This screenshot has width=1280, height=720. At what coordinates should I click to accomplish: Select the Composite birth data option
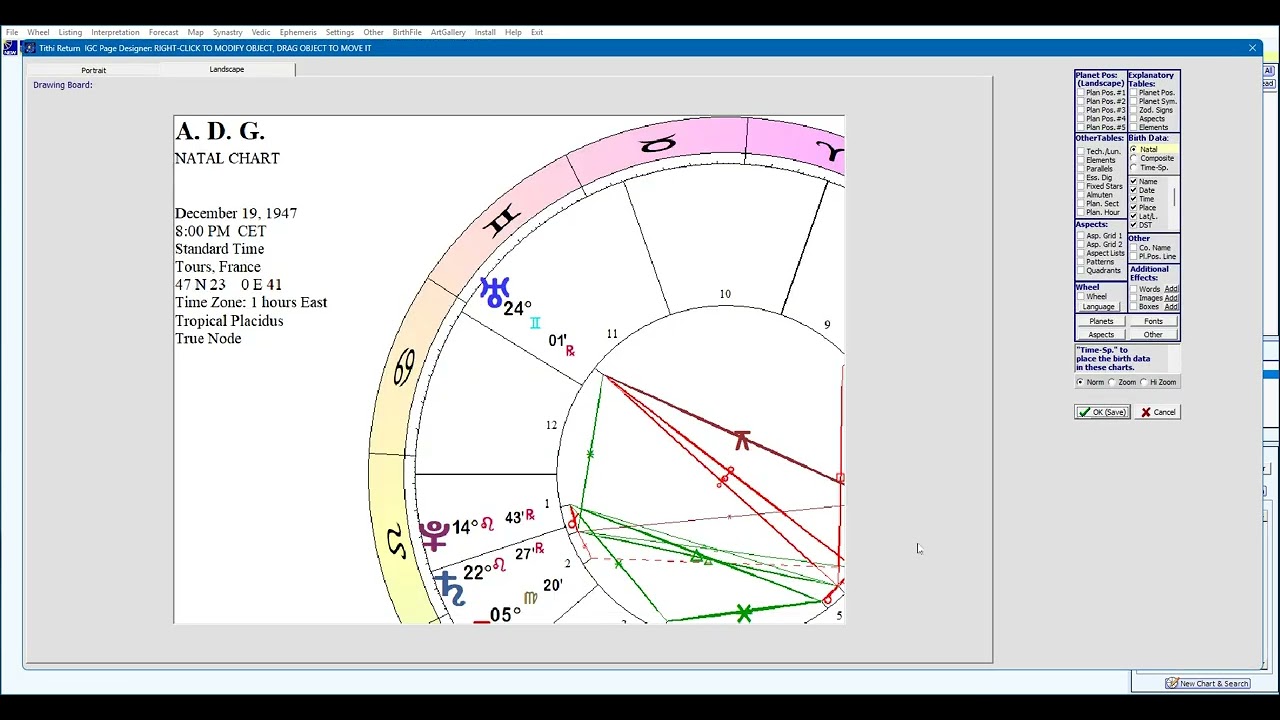click(x=1134, y=158)
